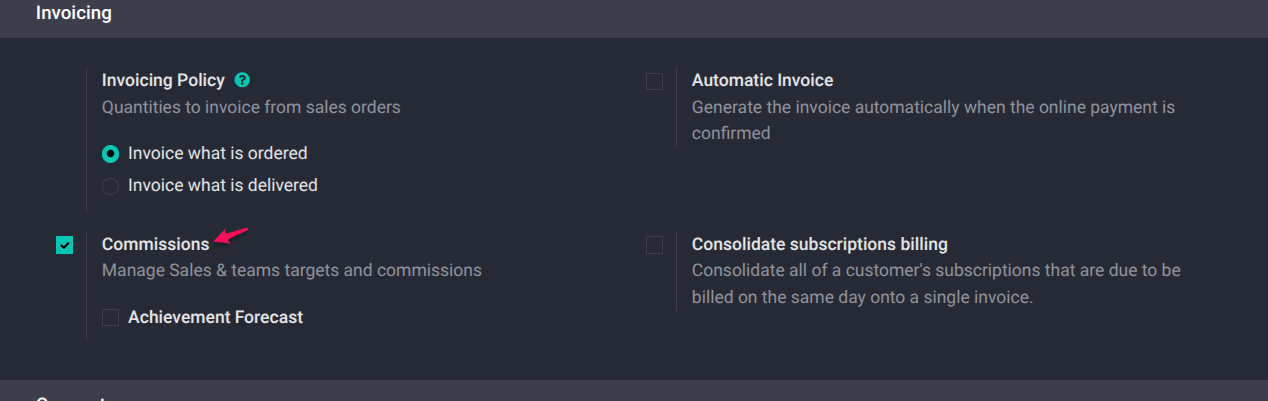Screen dimensions: 1268x401
Task: Click the pink arrow pointing at Commissions
Action: click(x=231, y=236)
